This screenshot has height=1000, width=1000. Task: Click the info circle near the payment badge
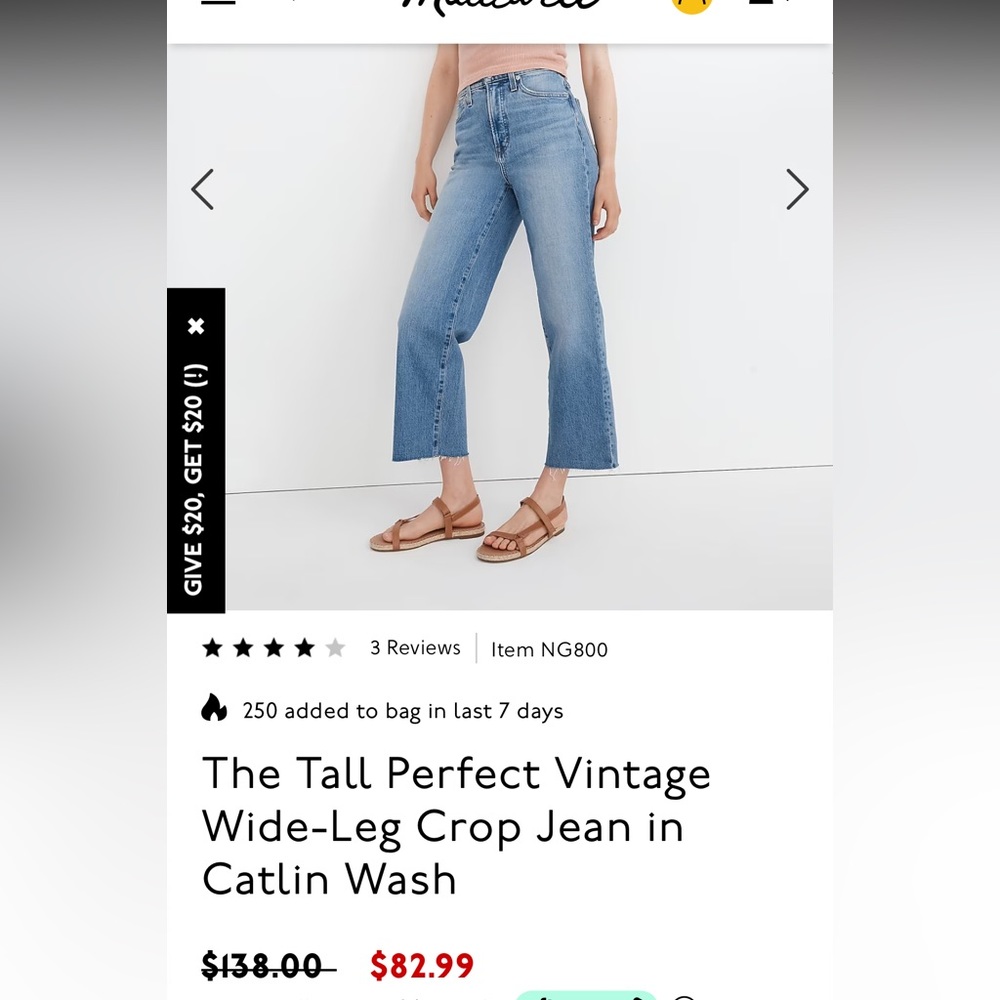pos(685,996)
